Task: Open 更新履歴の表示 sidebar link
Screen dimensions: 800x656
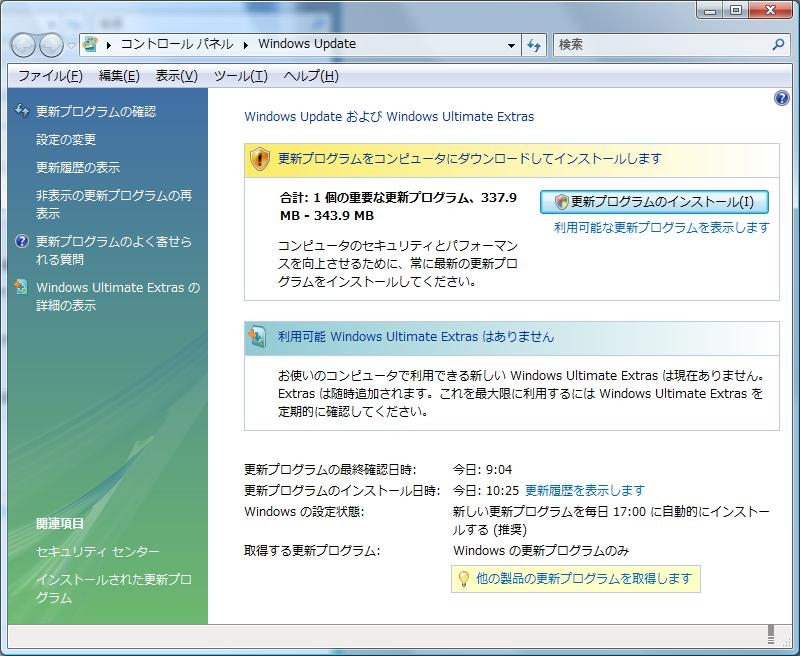Action: coord(78,167)
